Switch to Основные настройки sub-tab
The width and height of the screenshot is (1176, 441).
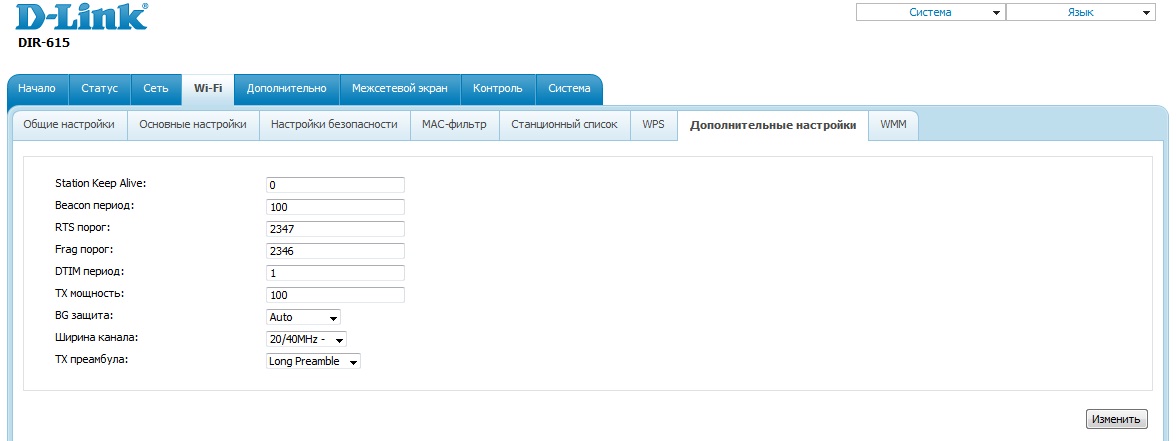[x=193, y=124]
